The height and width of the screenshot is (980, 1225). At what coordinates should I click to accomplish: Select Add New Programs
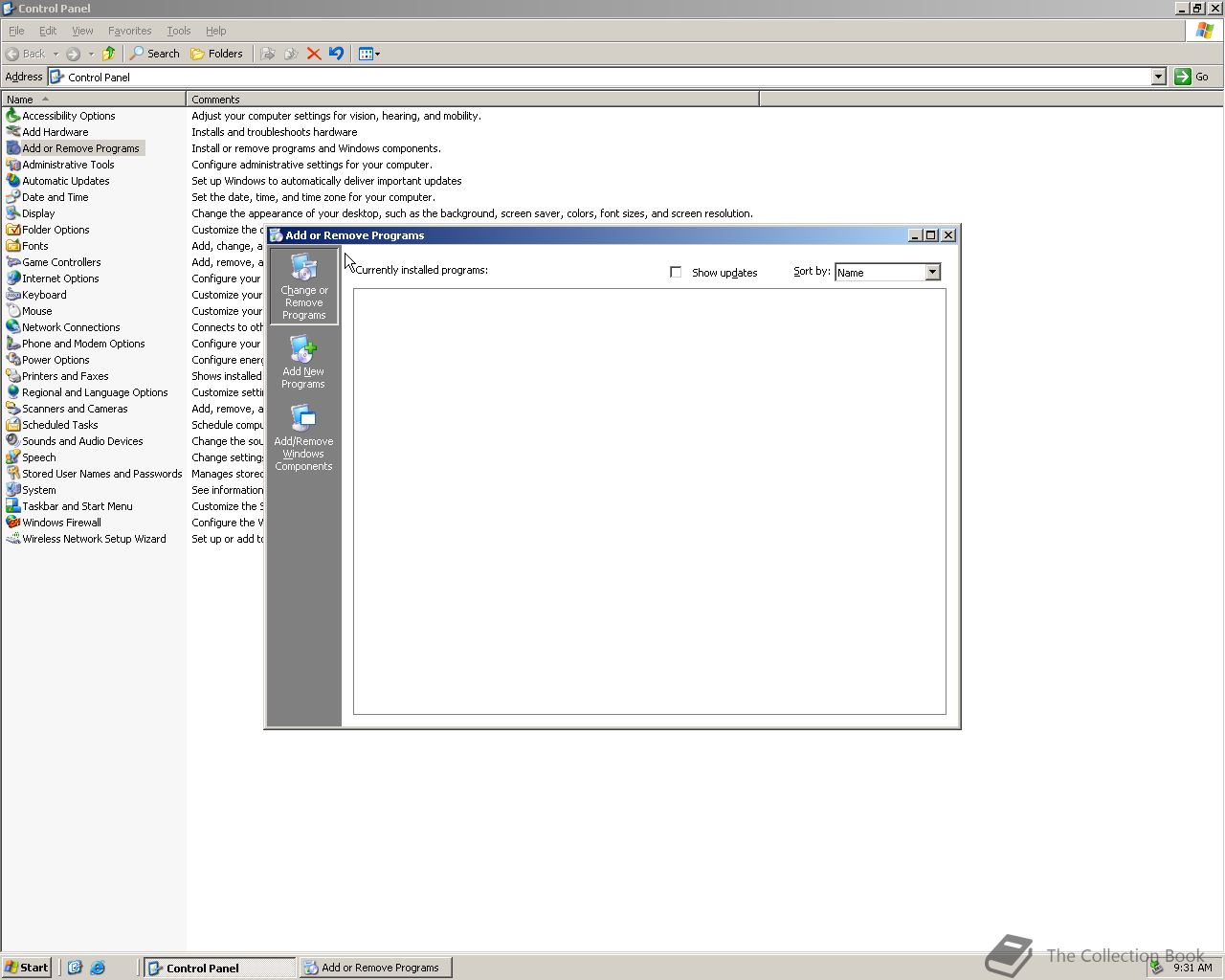point(303,362)
